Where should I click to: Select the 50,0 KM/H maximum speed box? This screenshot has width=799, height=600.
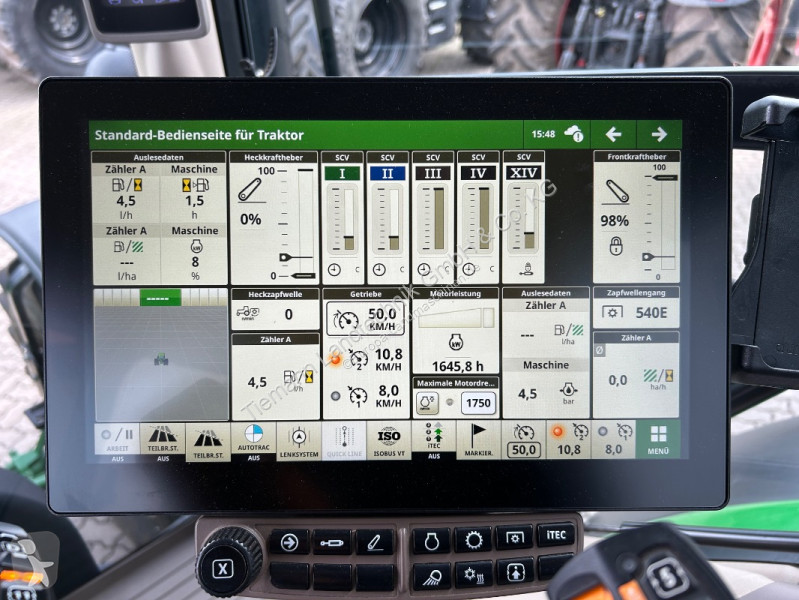click(365, 319)
